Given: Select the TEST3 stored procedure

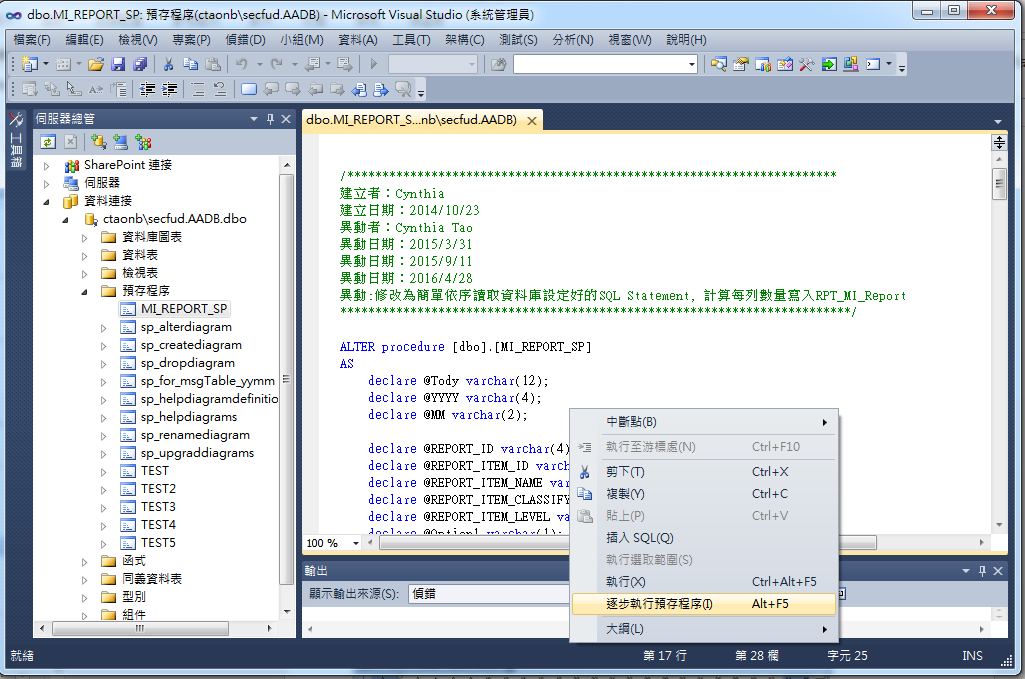Looking at the screenshot, I should point(158,507).
